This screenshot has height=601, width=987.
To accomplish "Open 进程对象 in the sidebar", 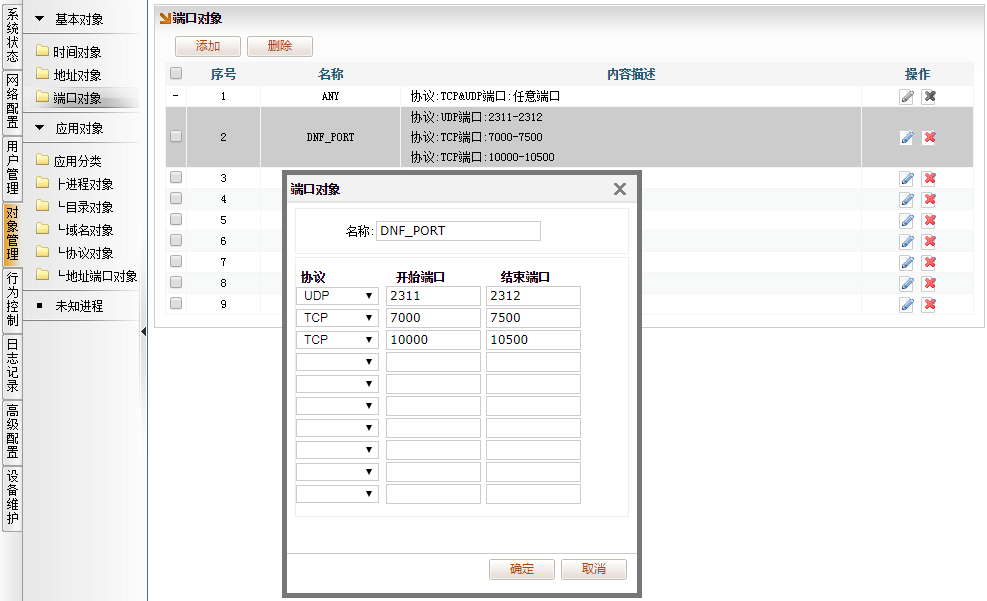I will (84, 184).
